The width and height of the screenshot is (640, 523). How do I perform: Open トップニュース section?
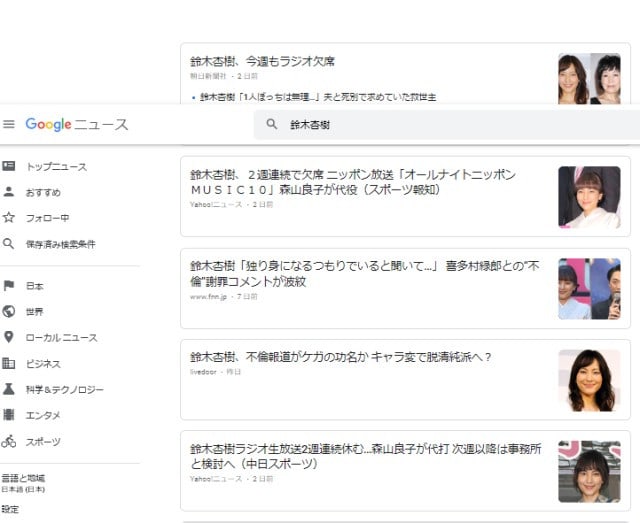coord(57,167)
